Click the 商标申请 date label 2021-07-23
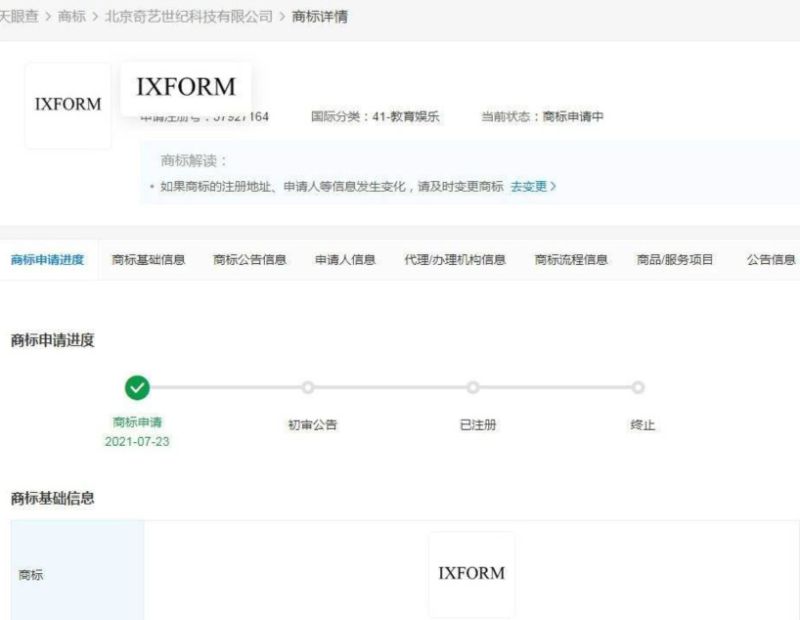 coord(137,441)
